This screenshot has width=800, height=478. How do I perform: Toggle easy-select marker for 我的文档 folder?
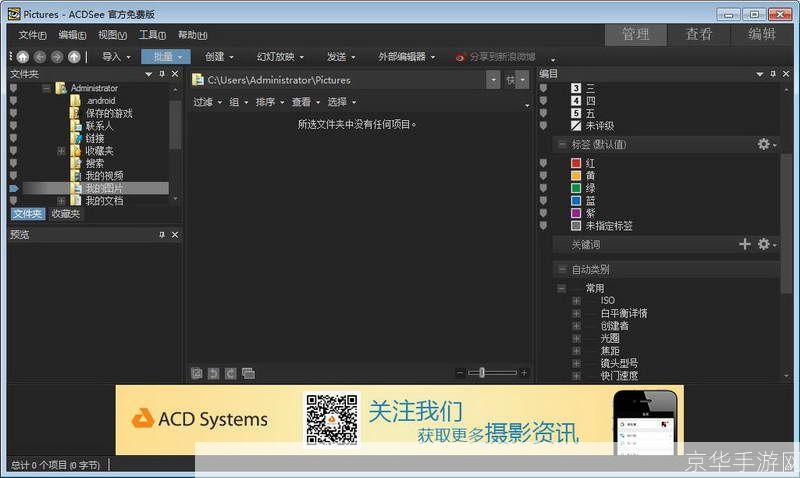13,201
